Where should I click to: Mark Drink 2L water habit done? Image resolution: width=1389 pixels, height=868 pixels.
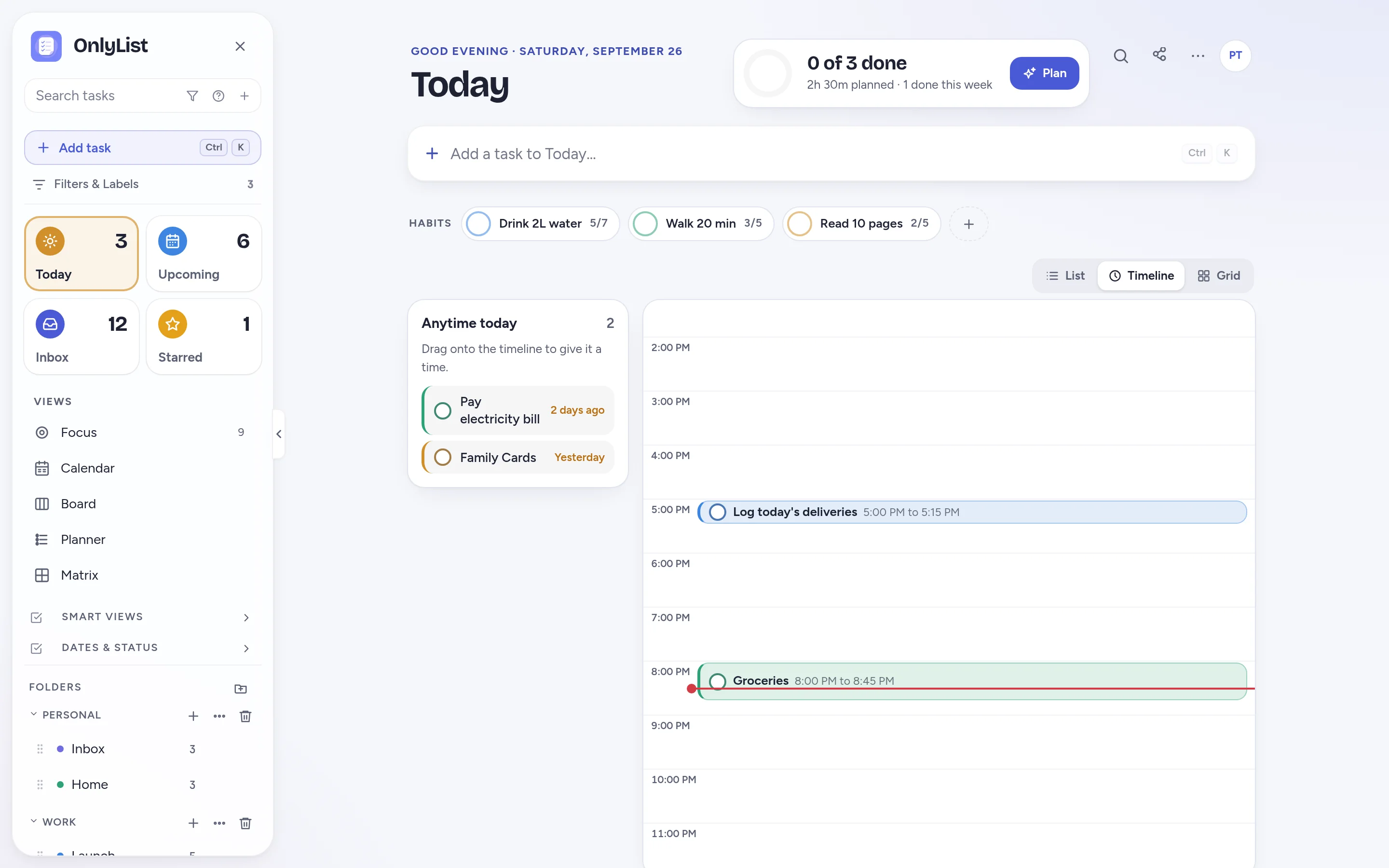click(x=478, y=224)
